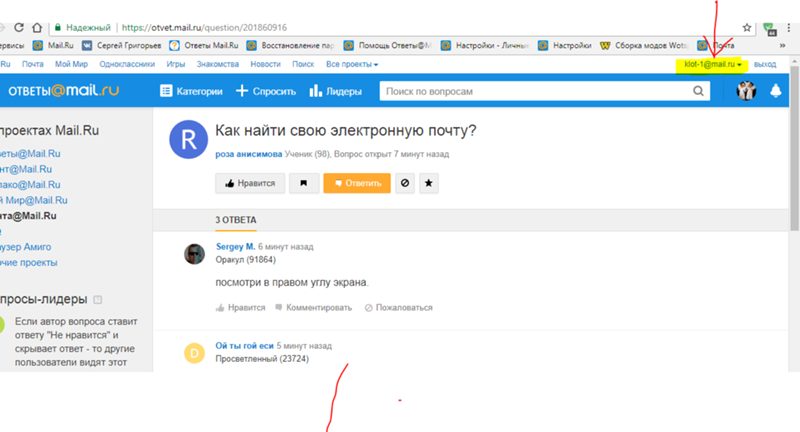Open Ой ты гой еси profile link
The width and height of the screenshot is (800, 432).
pos(244,346)
